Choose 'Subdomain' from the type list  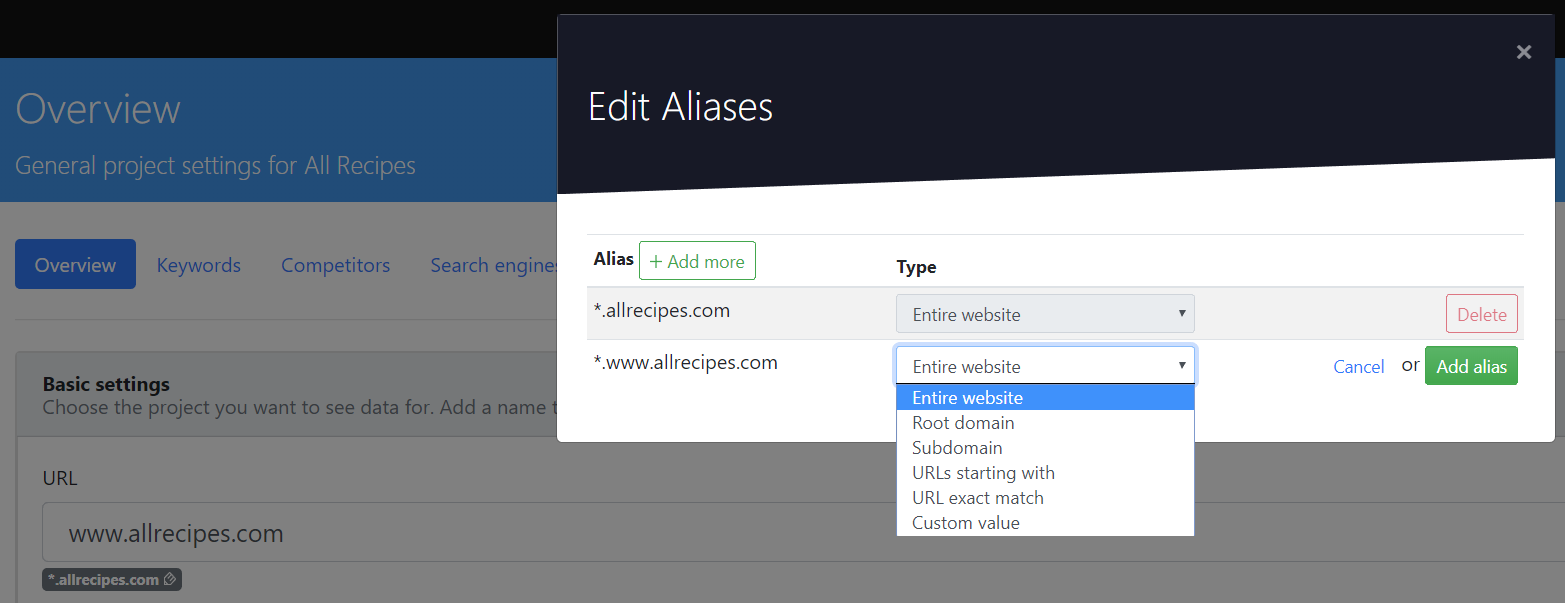(x=1045, y=448)
